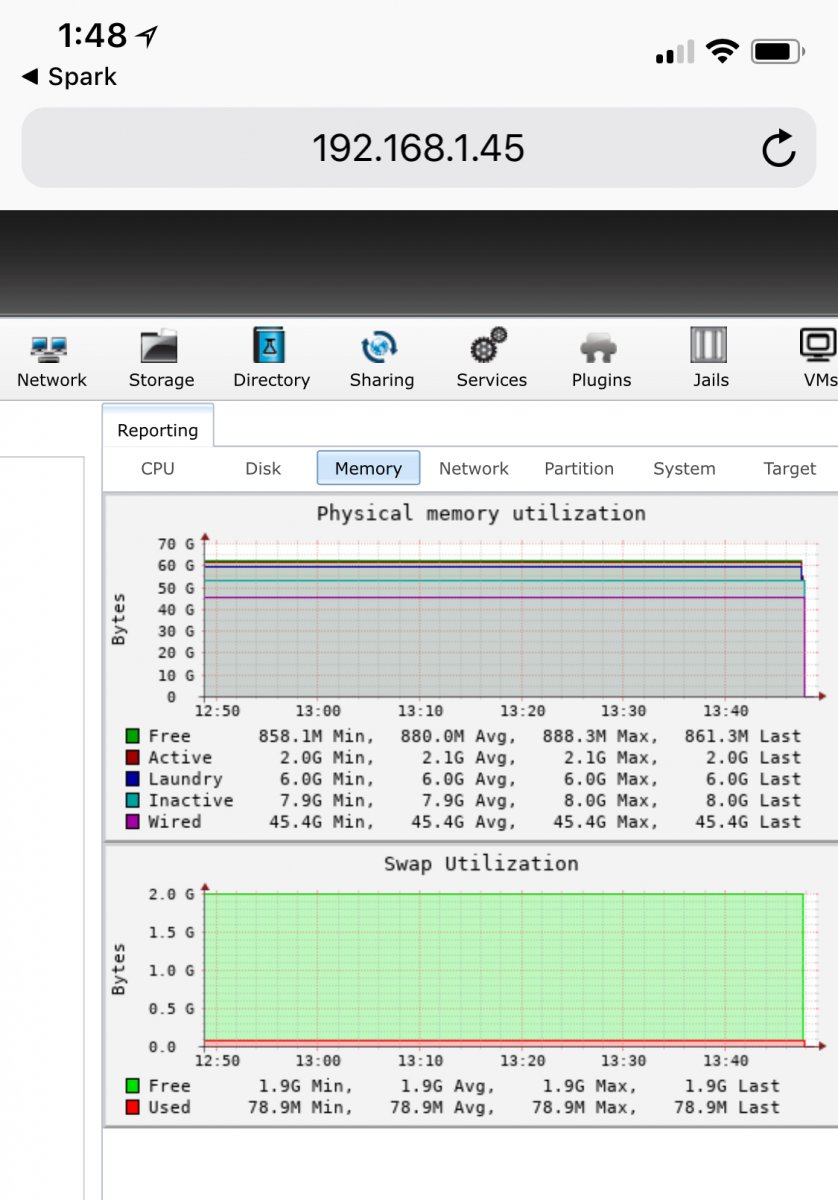This screenshot has height=1200, width=838.
Task: Open the Sharing section icon
Action: click(x=381, y=347)
